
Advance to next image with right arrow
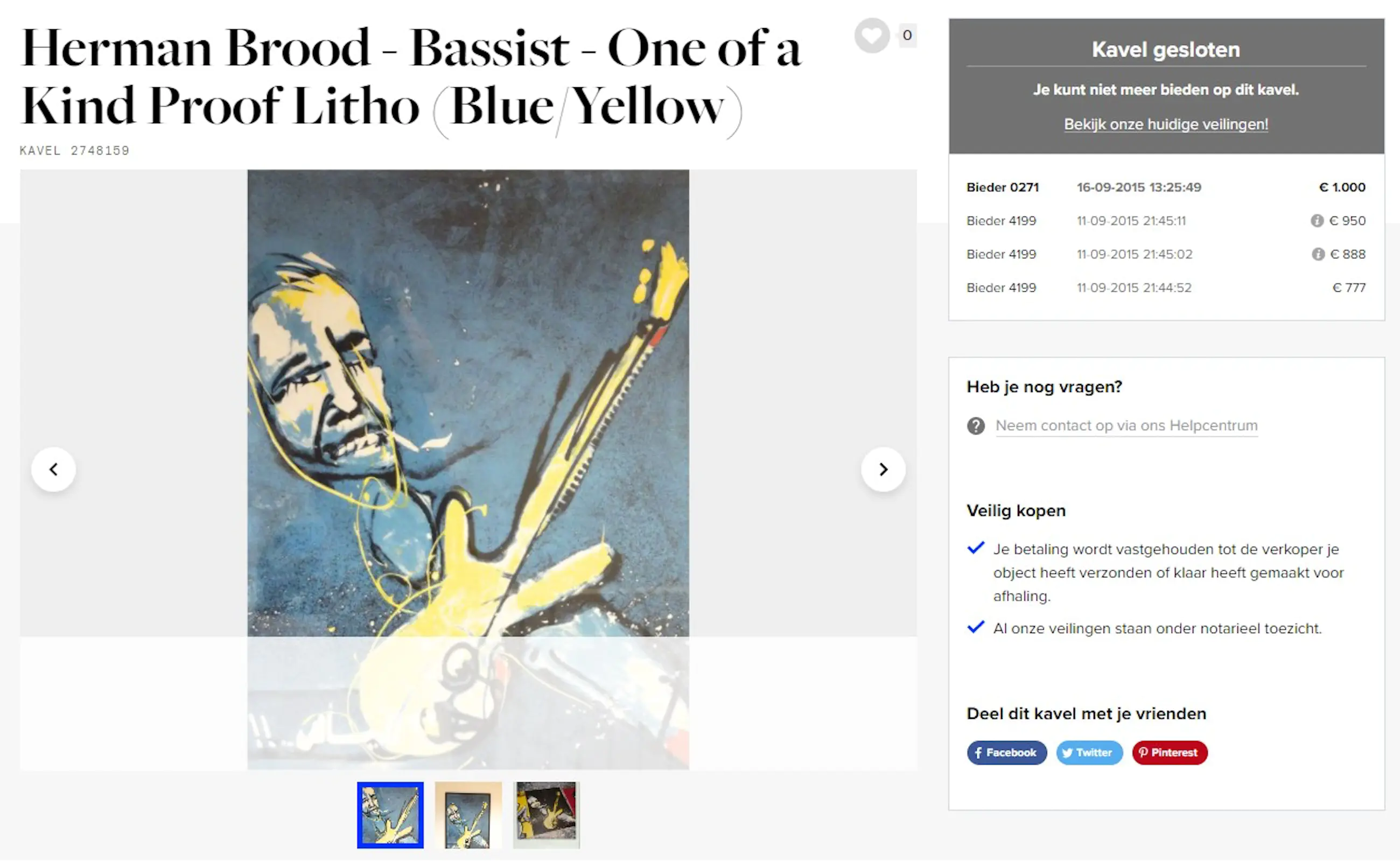[x=883, y=469]
